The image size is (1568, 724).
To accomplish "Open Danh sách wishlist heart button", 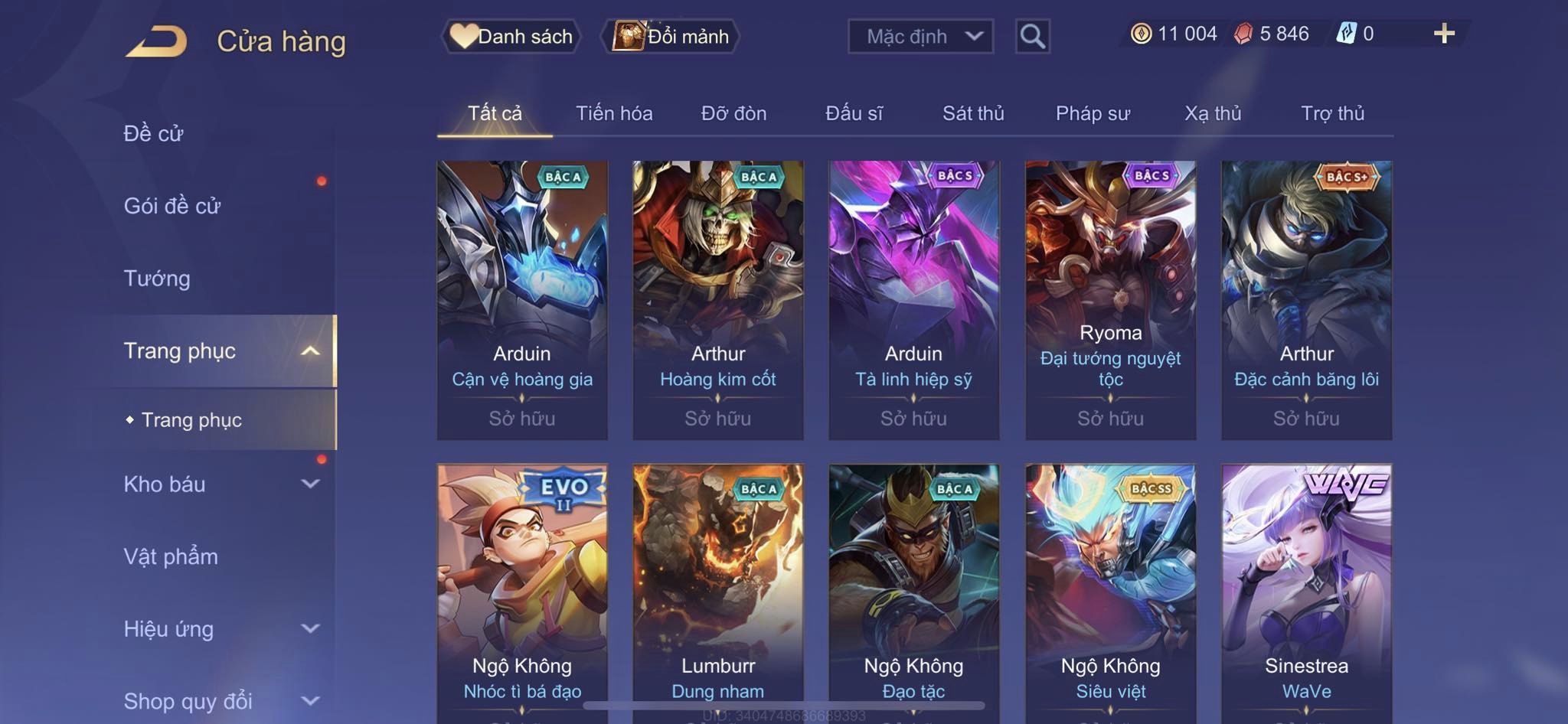I will tap(511, 36).
